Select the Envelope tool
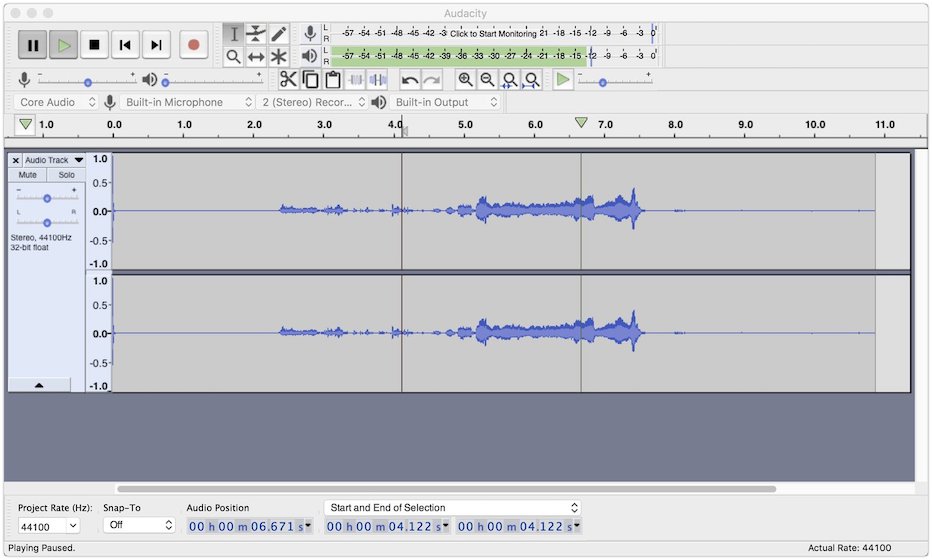 coord(256,34)
